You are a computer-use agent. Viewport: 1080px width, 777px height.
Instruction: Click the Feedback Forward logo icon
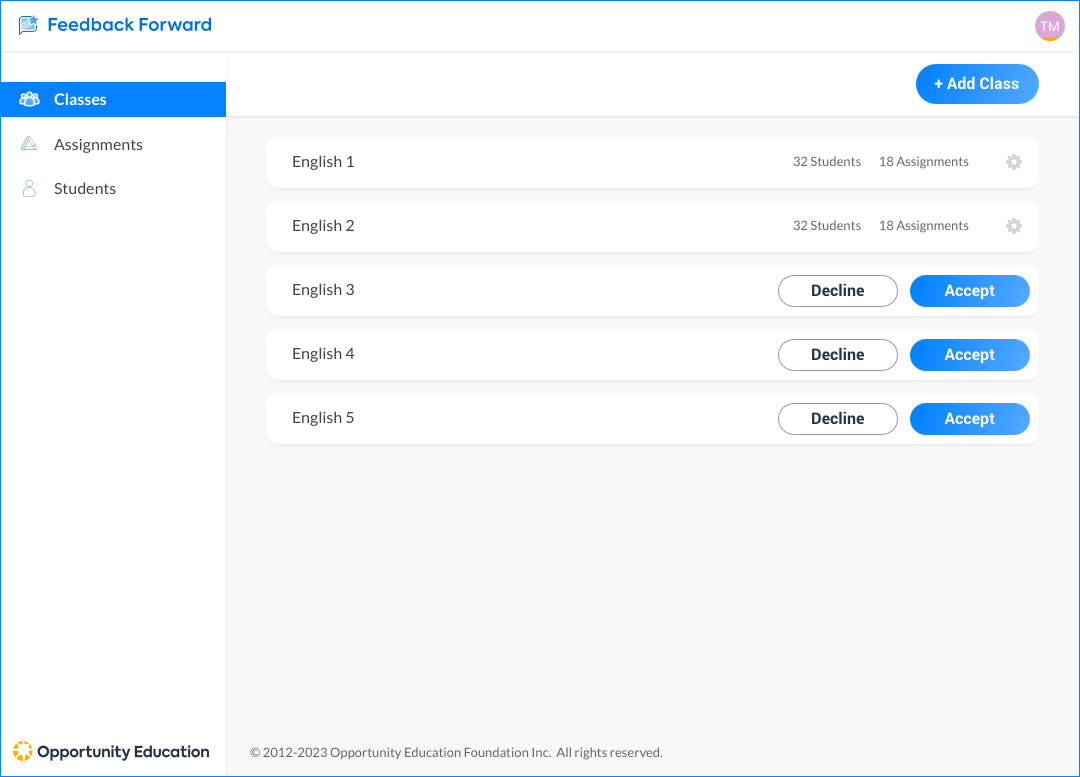[x=28, y=25]
